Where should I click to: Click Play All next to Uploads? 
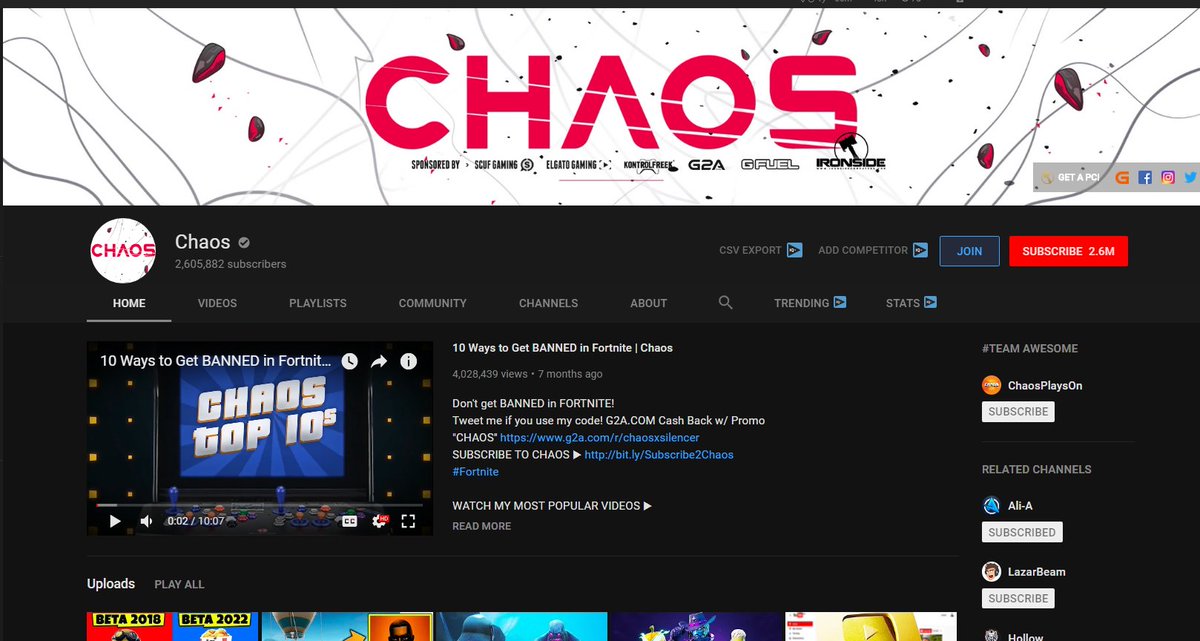pos(179,584)
